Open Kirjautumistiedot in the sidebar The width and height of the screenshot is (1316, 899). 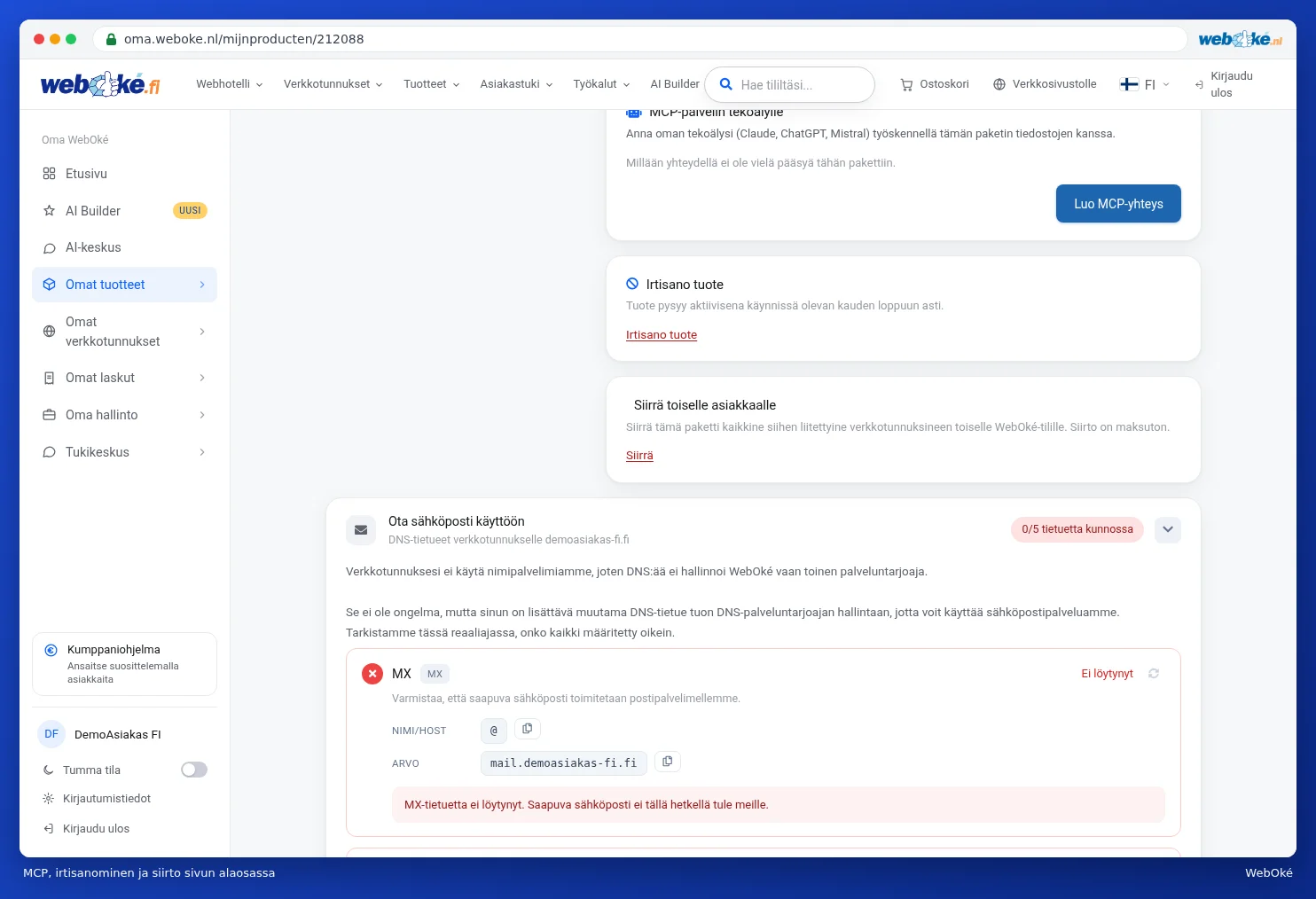coord(106,799)
